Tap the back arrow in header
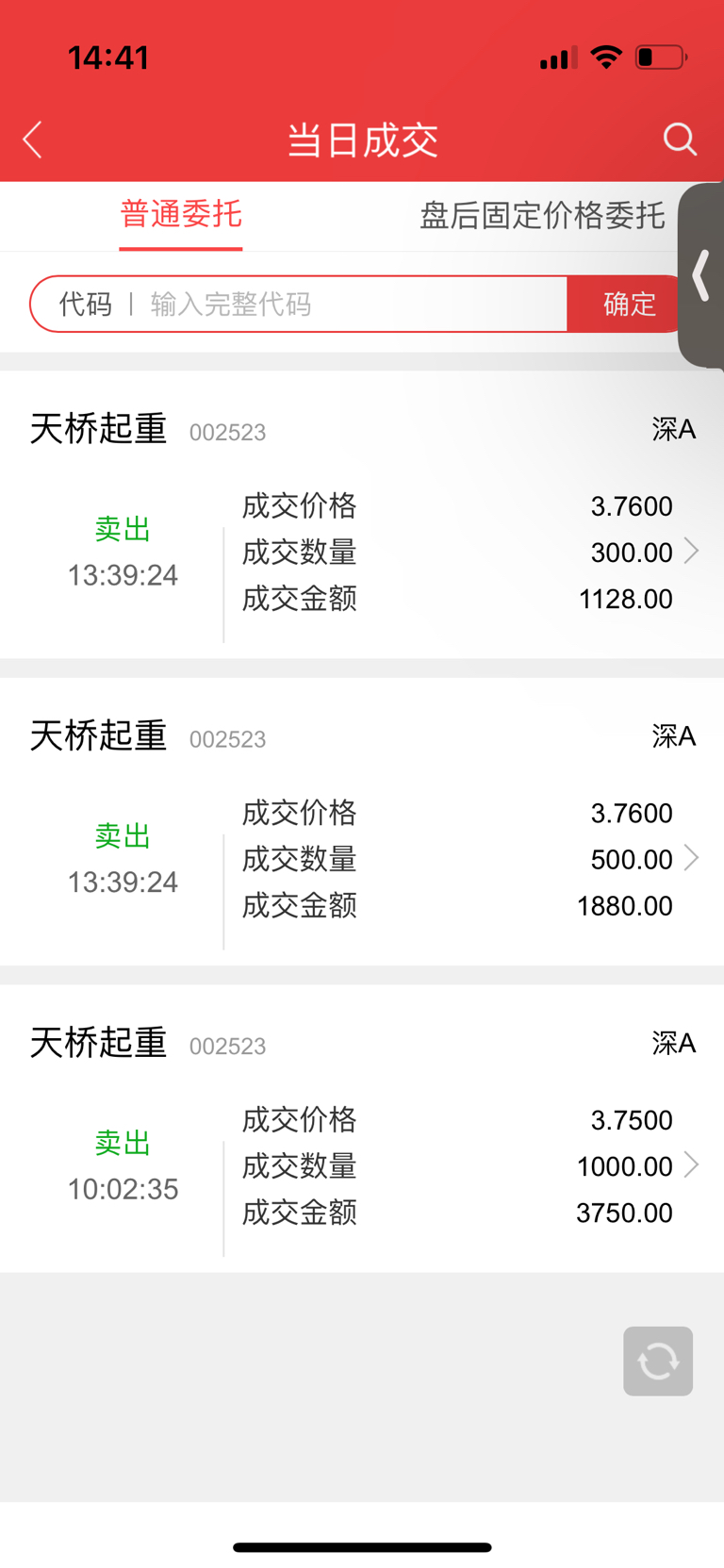This screenshot has width=724, height=1568. point(33,140)
